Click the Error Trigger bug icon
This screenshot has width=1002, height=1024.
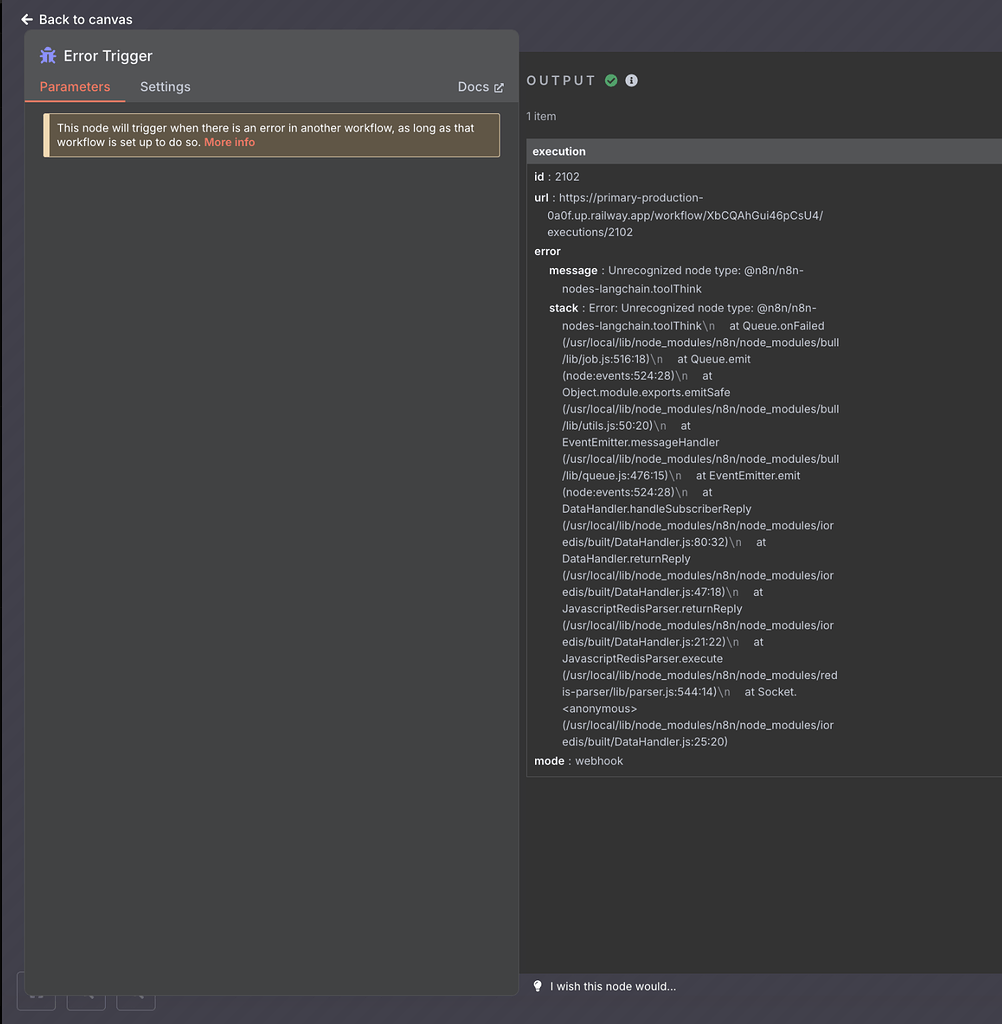click(x=47, y=56)
